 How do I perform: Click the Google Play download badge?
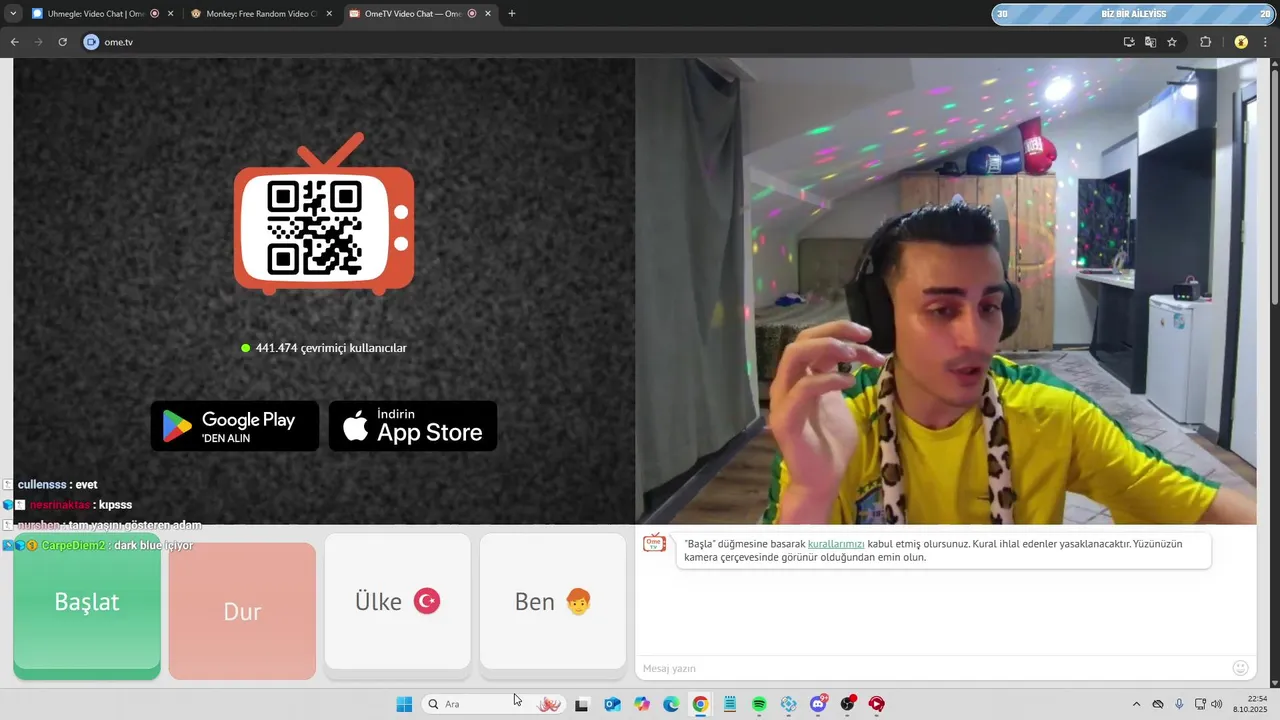[235, 426]
